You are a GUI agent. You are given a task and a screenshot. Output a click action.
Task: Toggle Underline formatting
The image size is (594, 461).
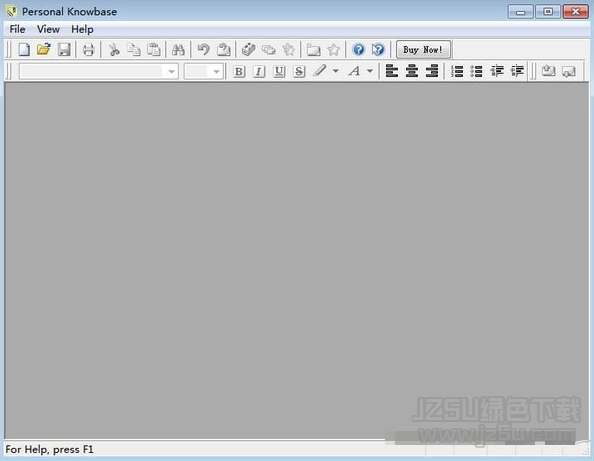point(279,71)
